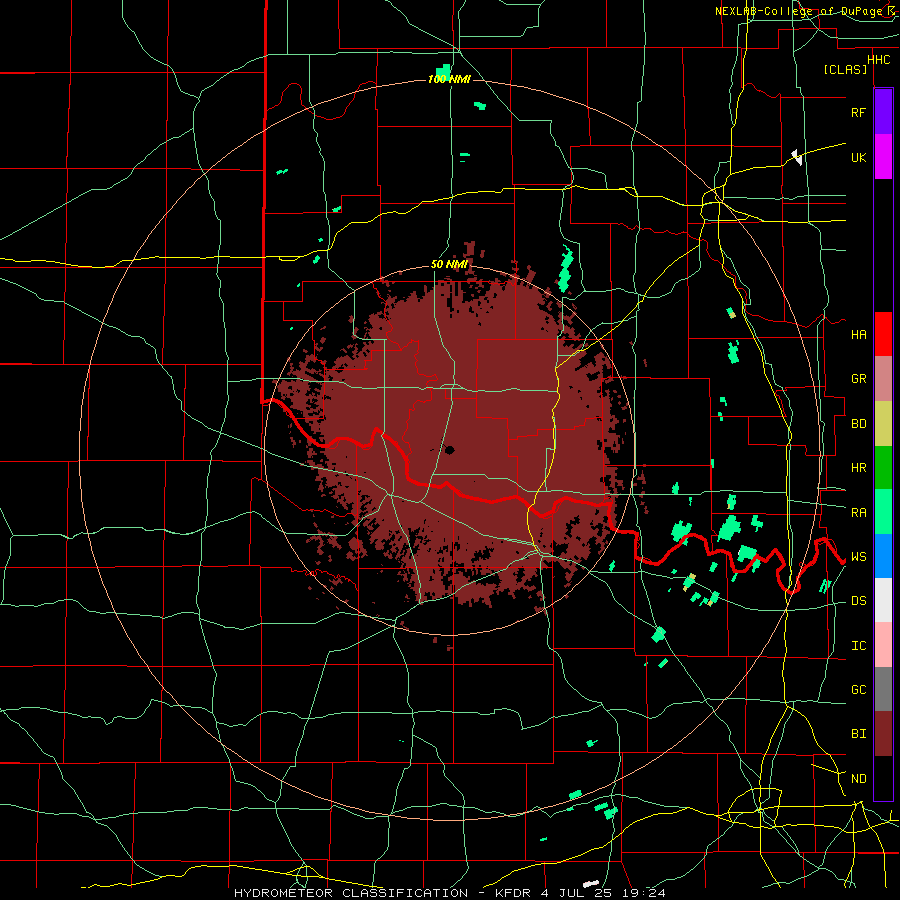Image resolution: width=900 pixels, height=900 pixels.
Task: Click the HHC product label
Action: 878,60
